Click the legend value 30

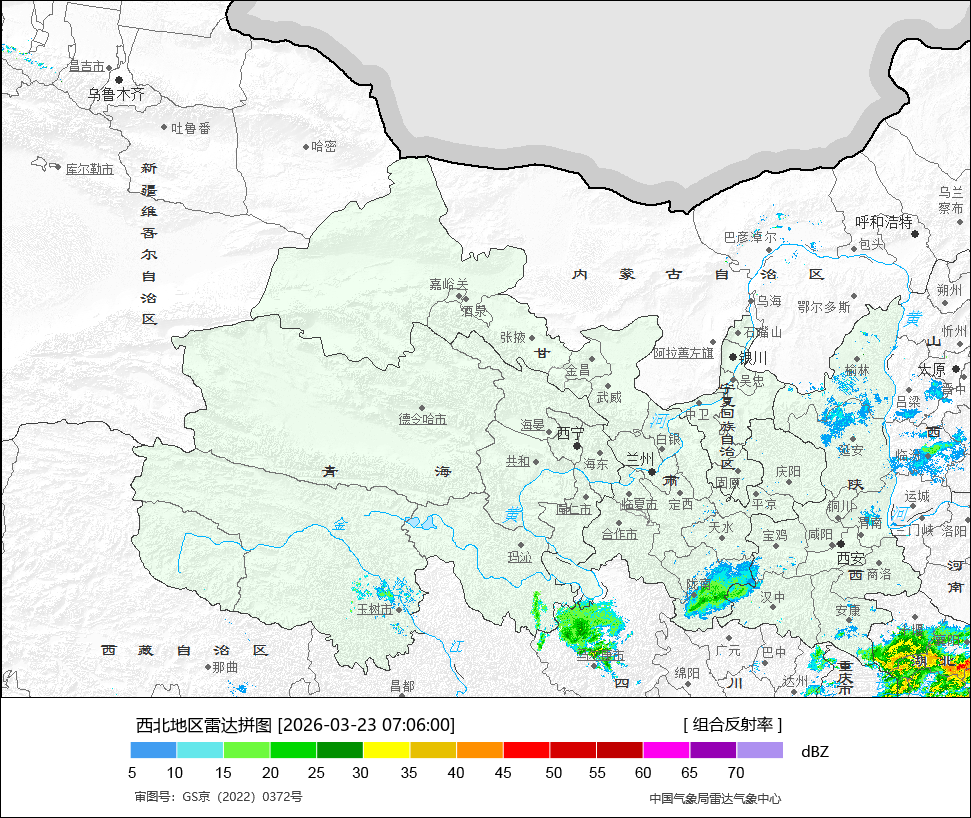(360, 773)
